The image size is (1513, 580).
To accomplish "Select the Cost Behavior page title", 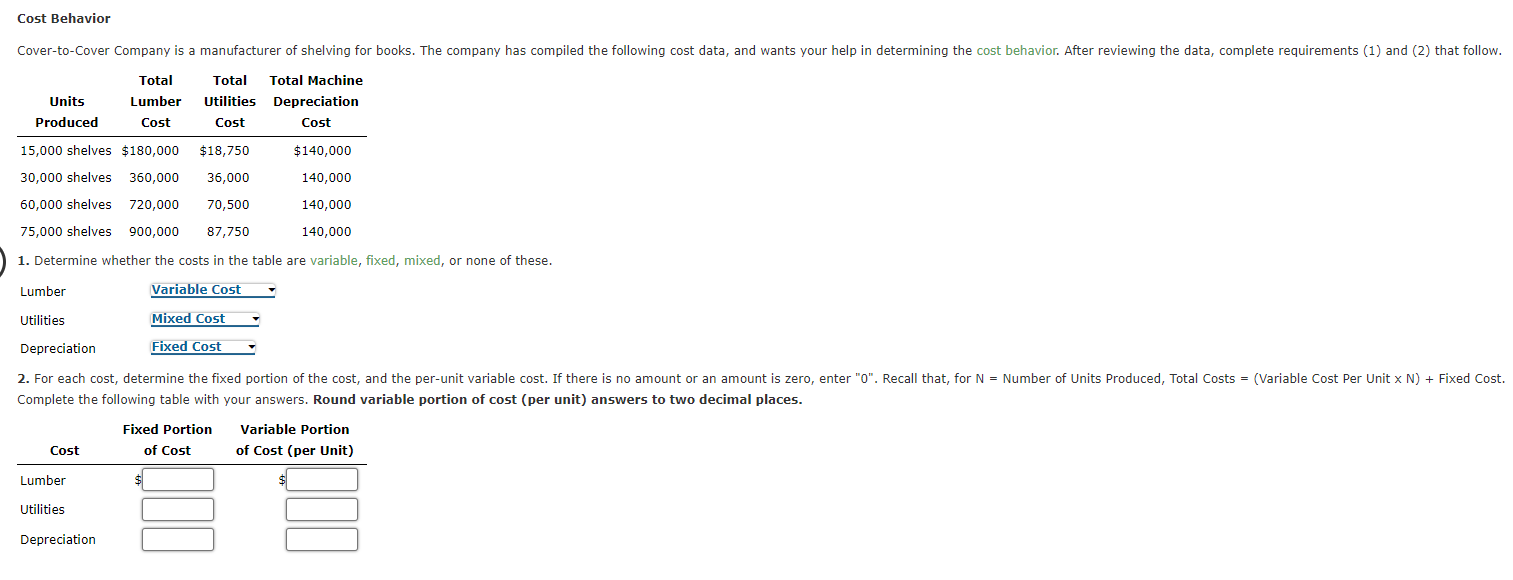I will tap(64, 18).
